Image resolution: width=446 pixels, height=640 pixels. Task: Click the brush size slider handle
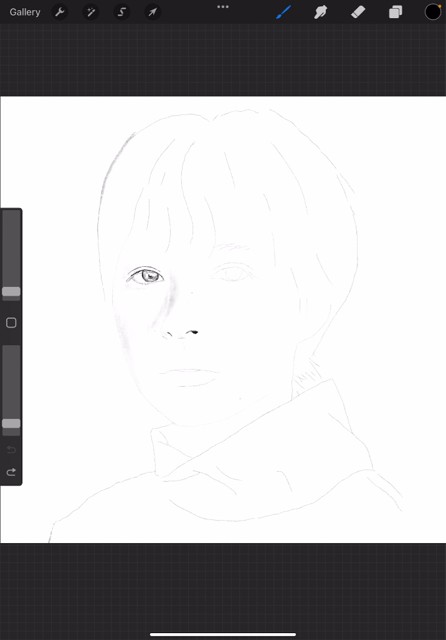(x=11, y=291)
